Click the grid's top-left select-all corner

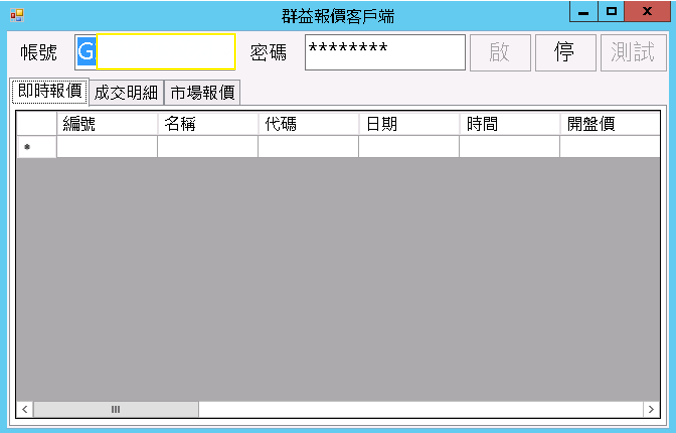(x=37, y=124)
